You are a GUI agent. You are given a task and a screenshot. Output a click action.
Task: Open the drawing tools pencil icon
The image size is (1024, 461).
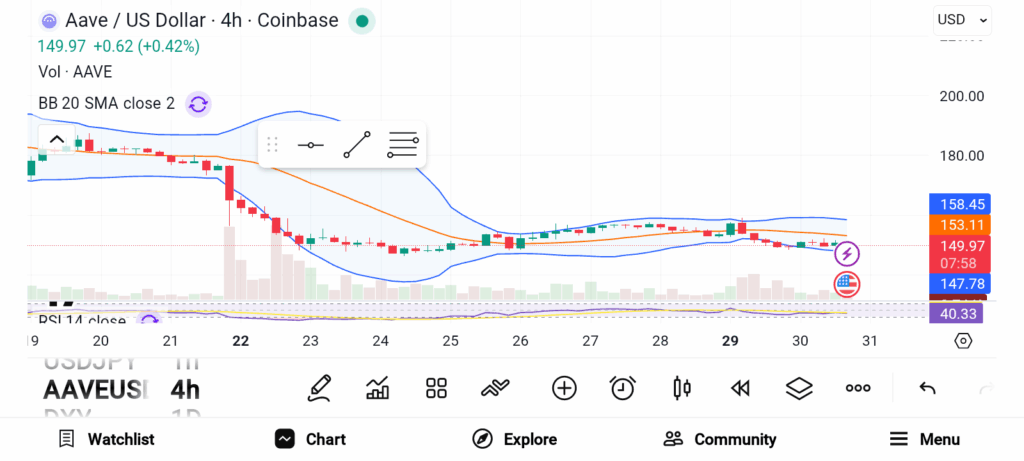click(319, 388)
